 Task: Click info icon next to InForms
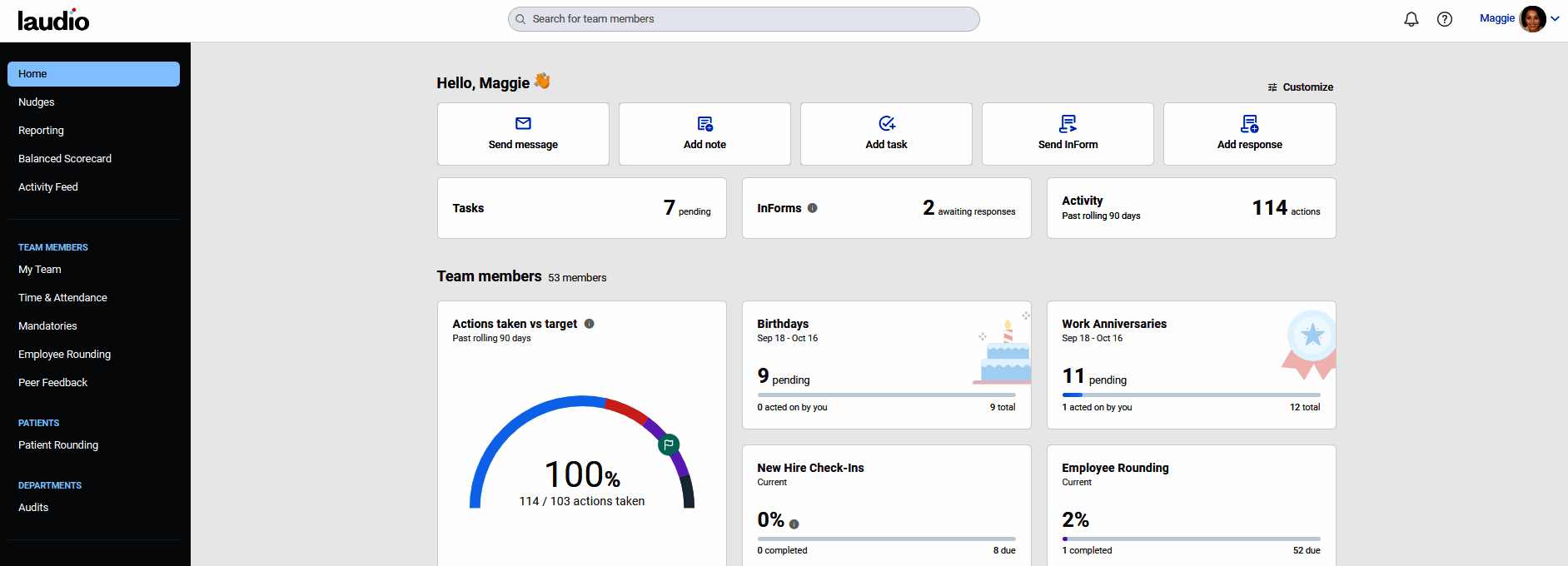813,208
